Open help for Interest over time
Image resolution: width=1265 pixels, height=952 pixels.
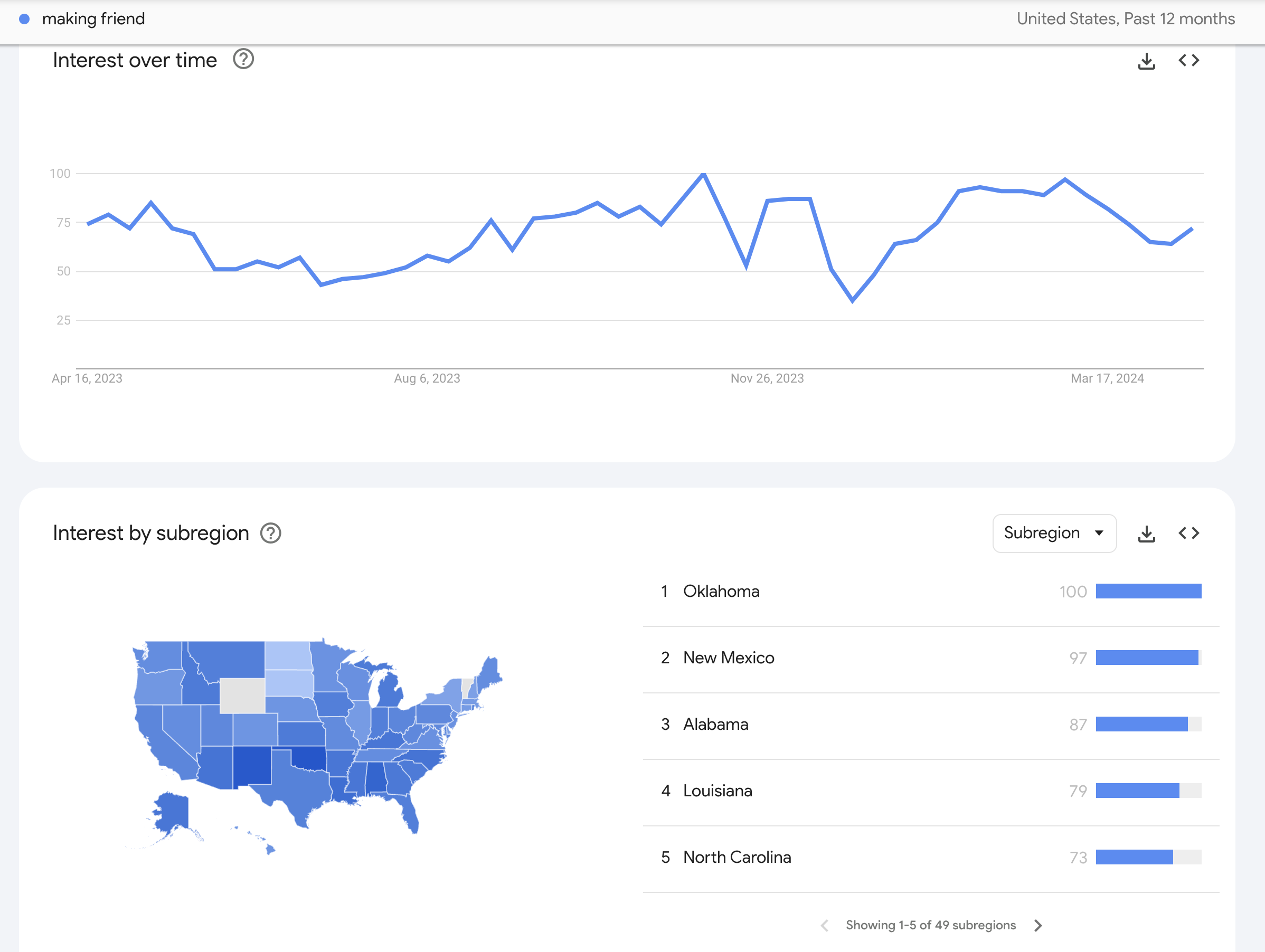243,60
